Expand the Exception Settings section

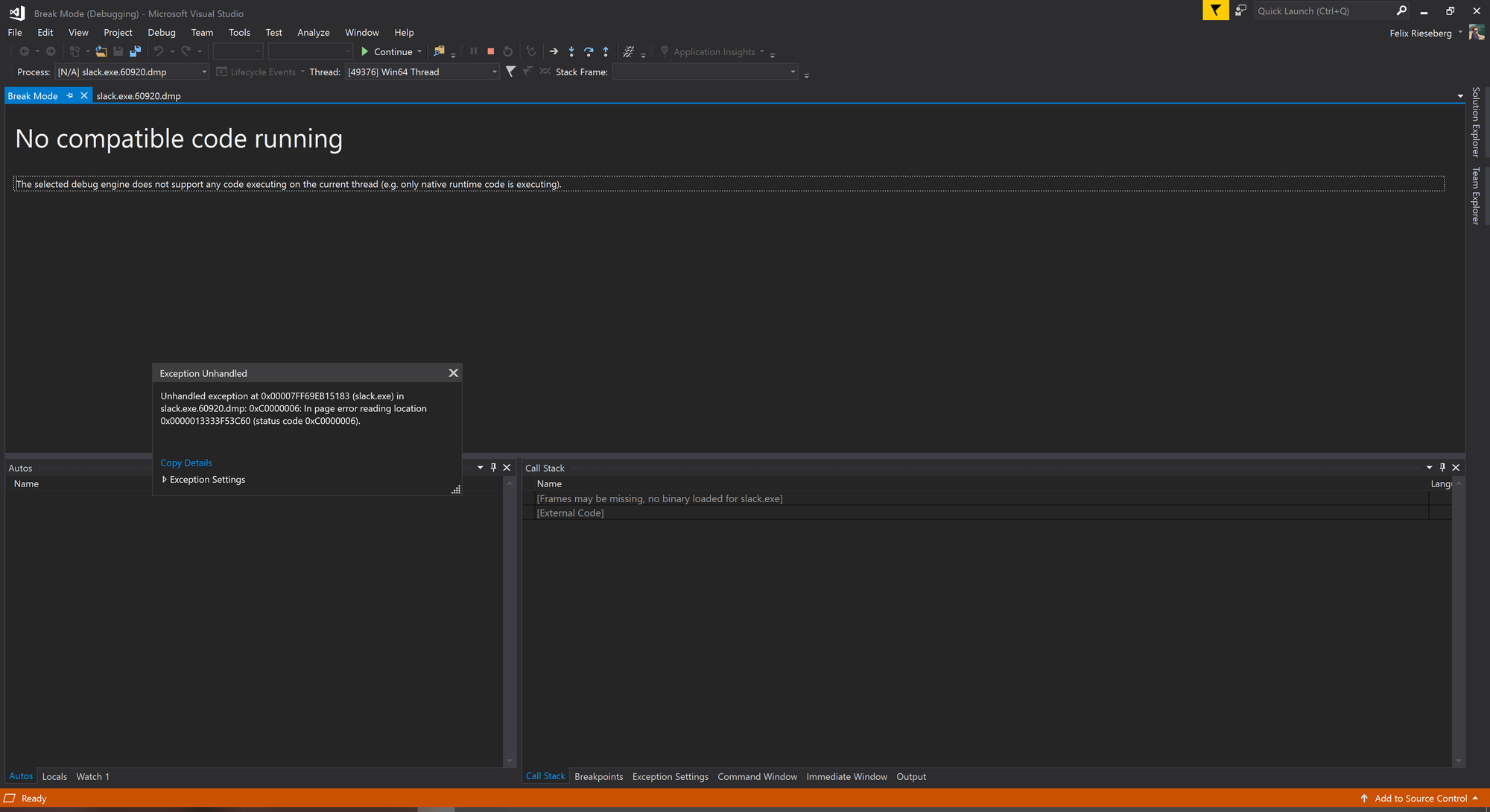click(x=164, y=479)
